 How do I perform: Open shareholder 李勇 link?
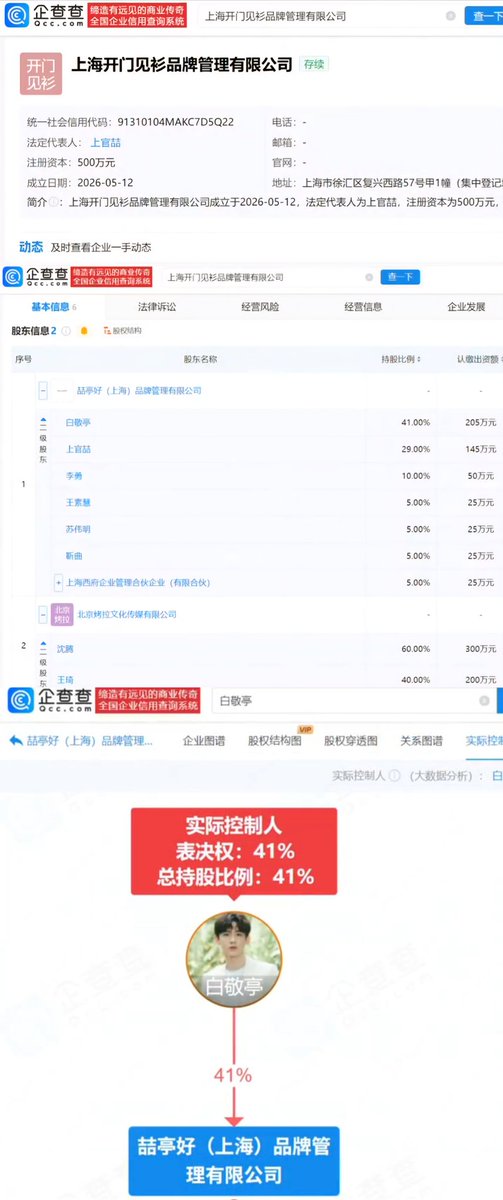pos(74,476)
